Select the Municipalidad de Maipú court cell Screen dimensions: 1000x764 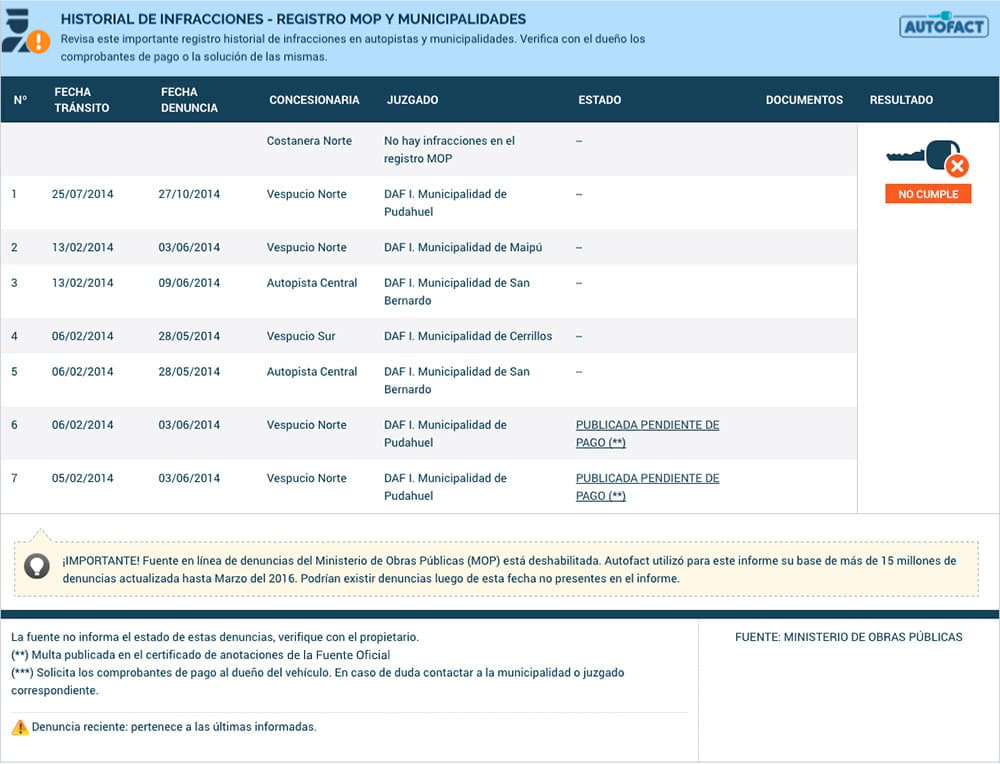463,247
